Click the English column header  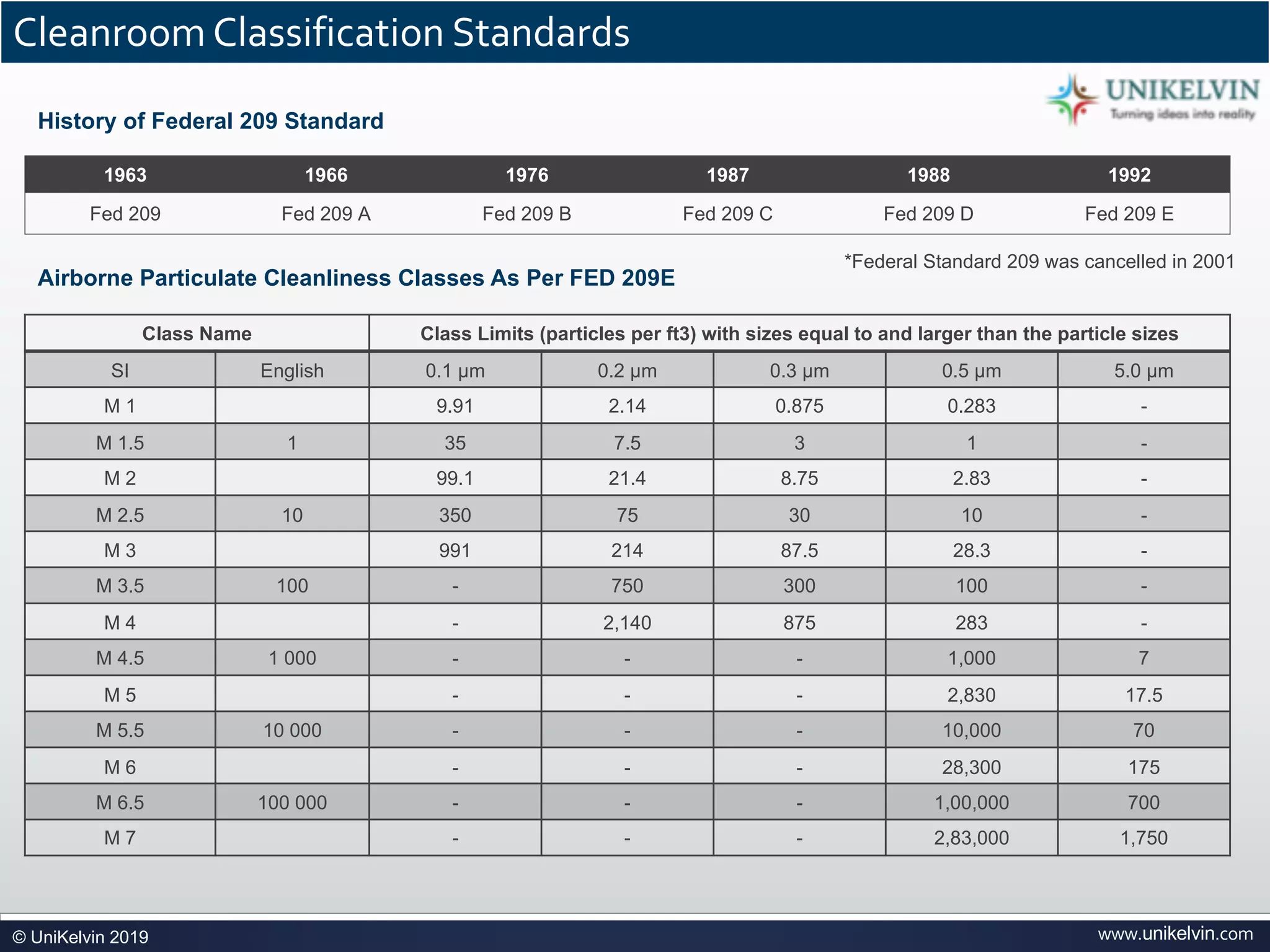292,371
